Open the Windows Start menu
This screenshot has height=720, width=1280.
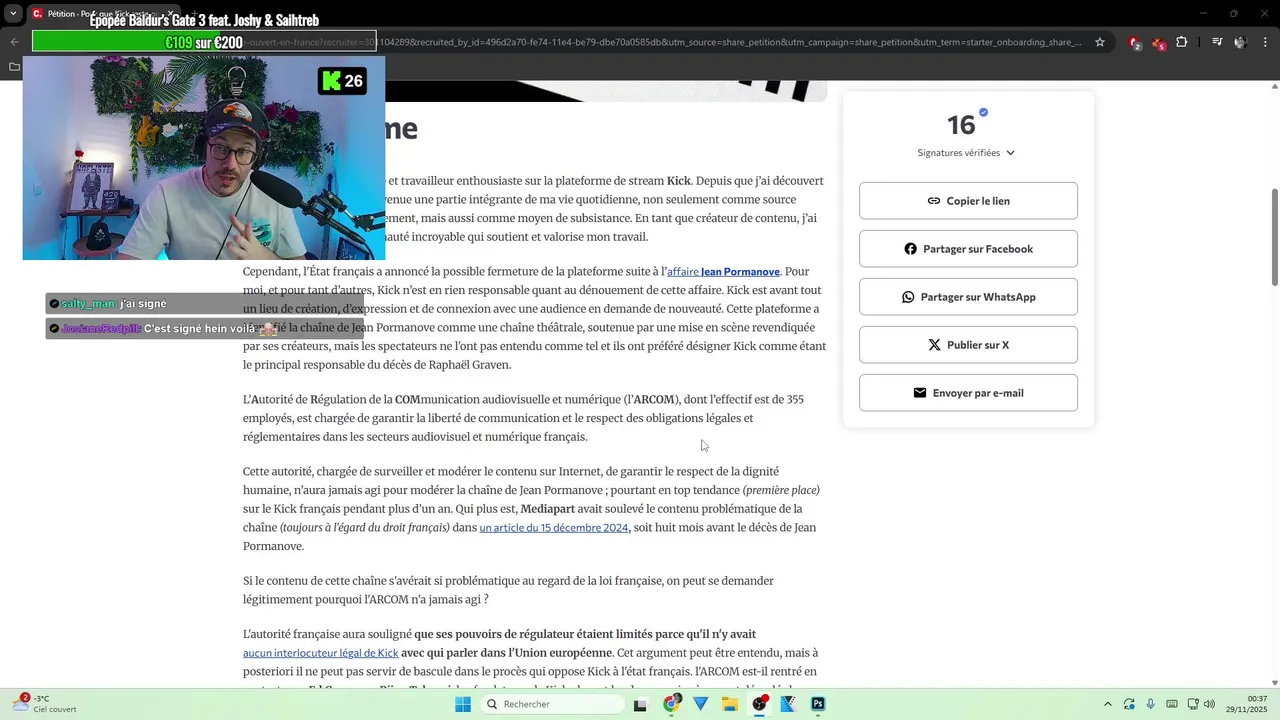[462, 704]
